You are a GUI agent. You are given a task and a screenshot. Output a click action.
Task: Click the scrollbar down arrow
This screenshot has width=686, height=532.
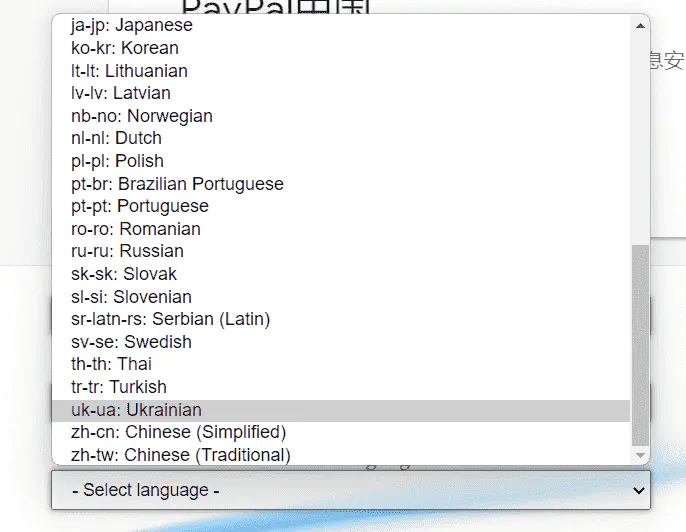click(640, 455)
